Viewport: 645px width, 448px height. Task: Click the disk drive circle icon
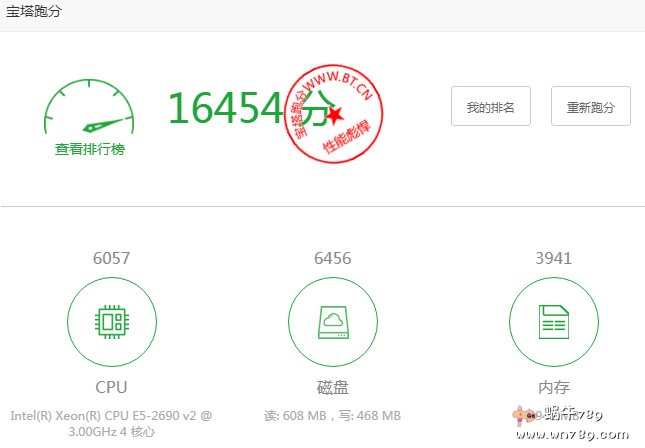coord(332,322)
